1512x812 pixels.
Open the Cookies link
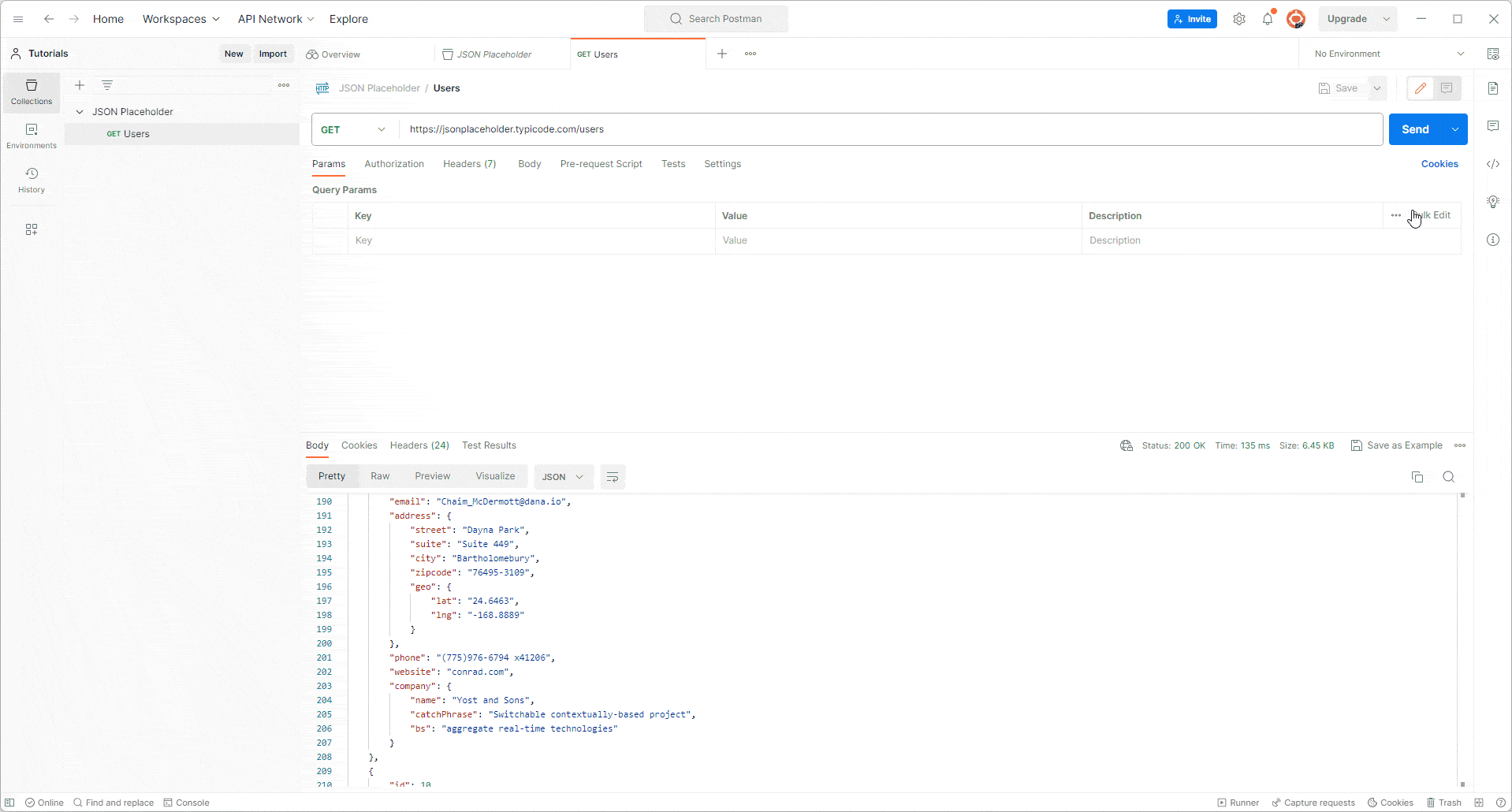coord(1439,164)
